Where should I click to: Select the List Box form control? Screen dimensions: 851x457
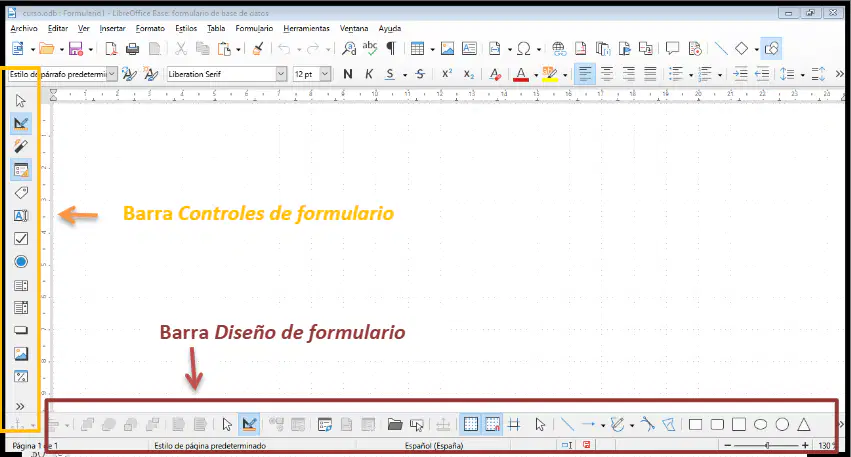pyautogui.click(x=21, y=285)
